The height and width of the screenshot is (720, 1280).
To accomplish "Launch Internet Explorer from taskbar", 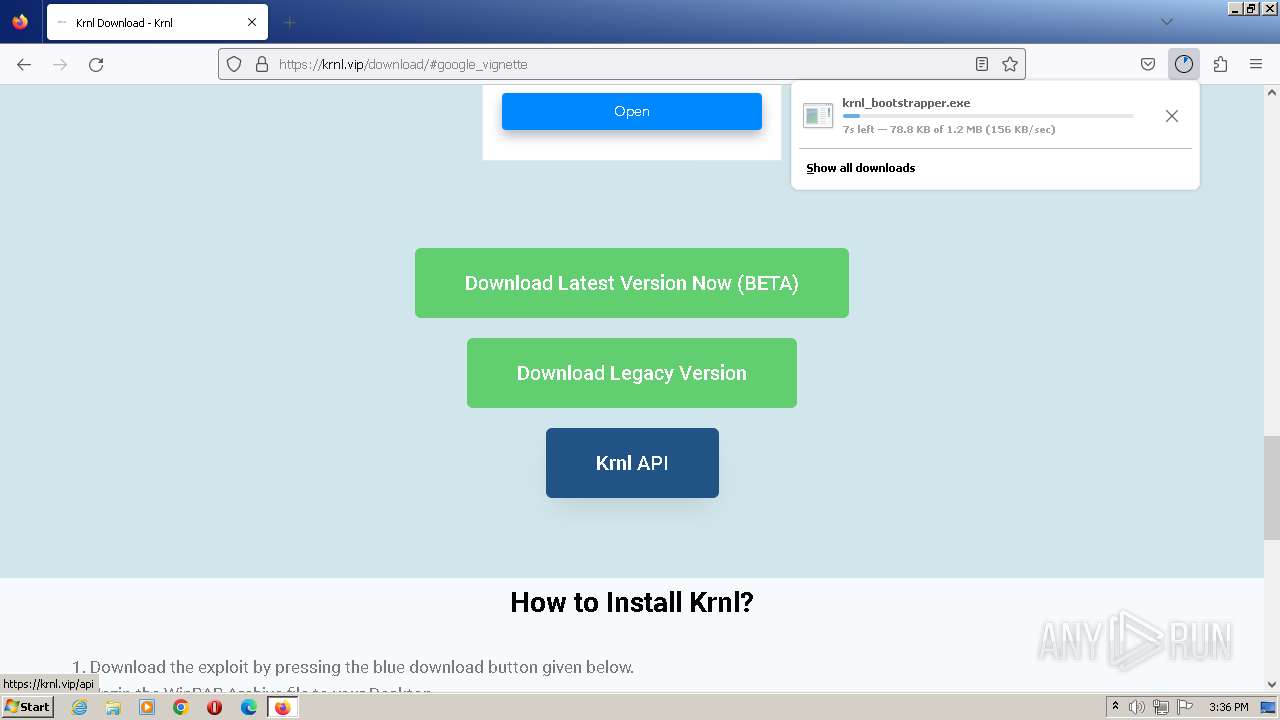I will 80,707.
